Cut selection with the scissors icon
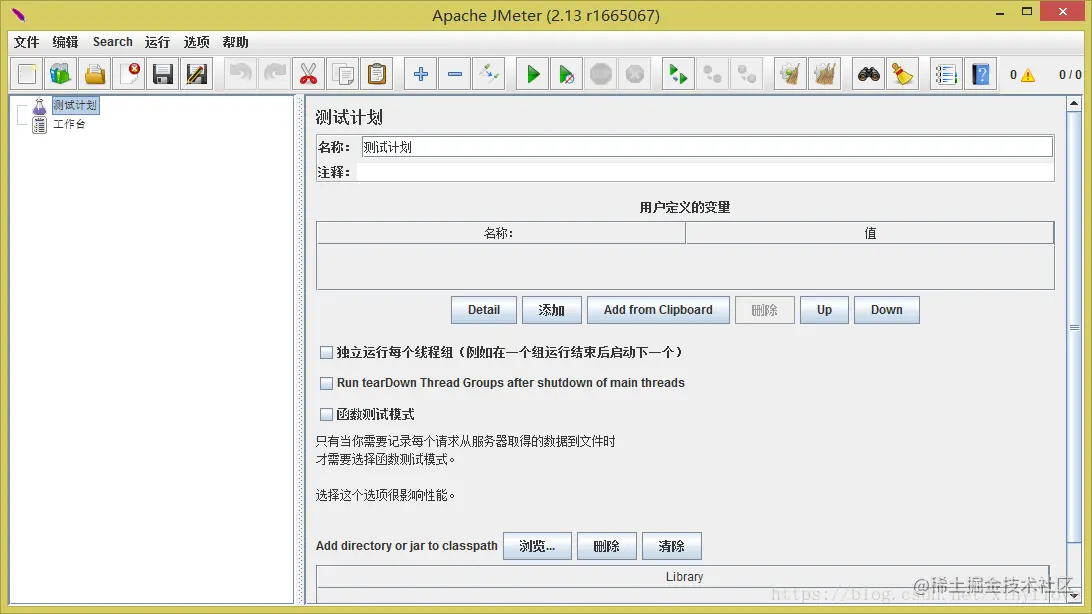Screen dimensions: 1092x614 pyautogui.click(x=309, y=74)
